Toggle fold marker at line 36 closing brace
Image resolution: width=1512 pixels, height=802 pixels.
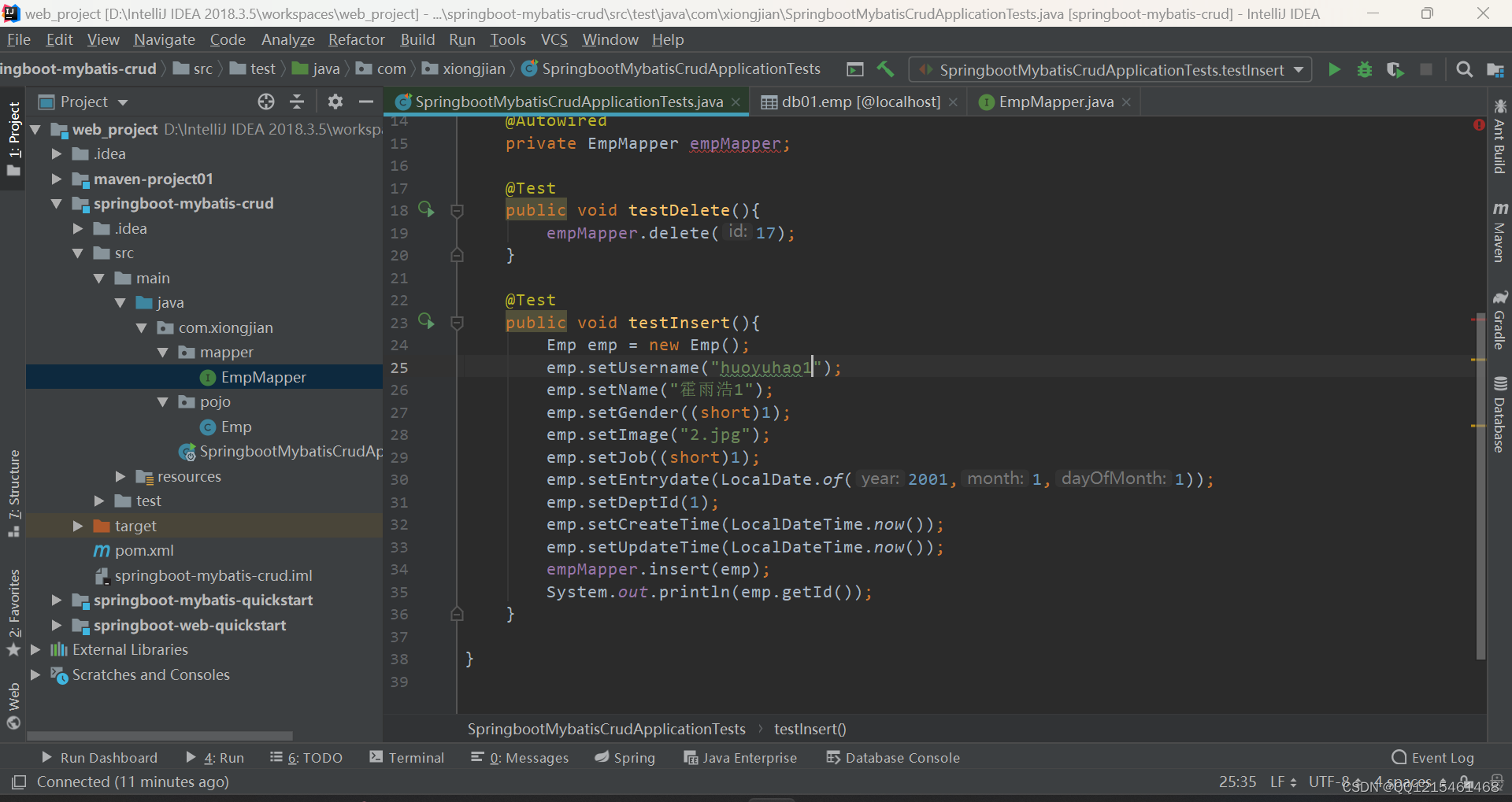click(x=457, y=614)
